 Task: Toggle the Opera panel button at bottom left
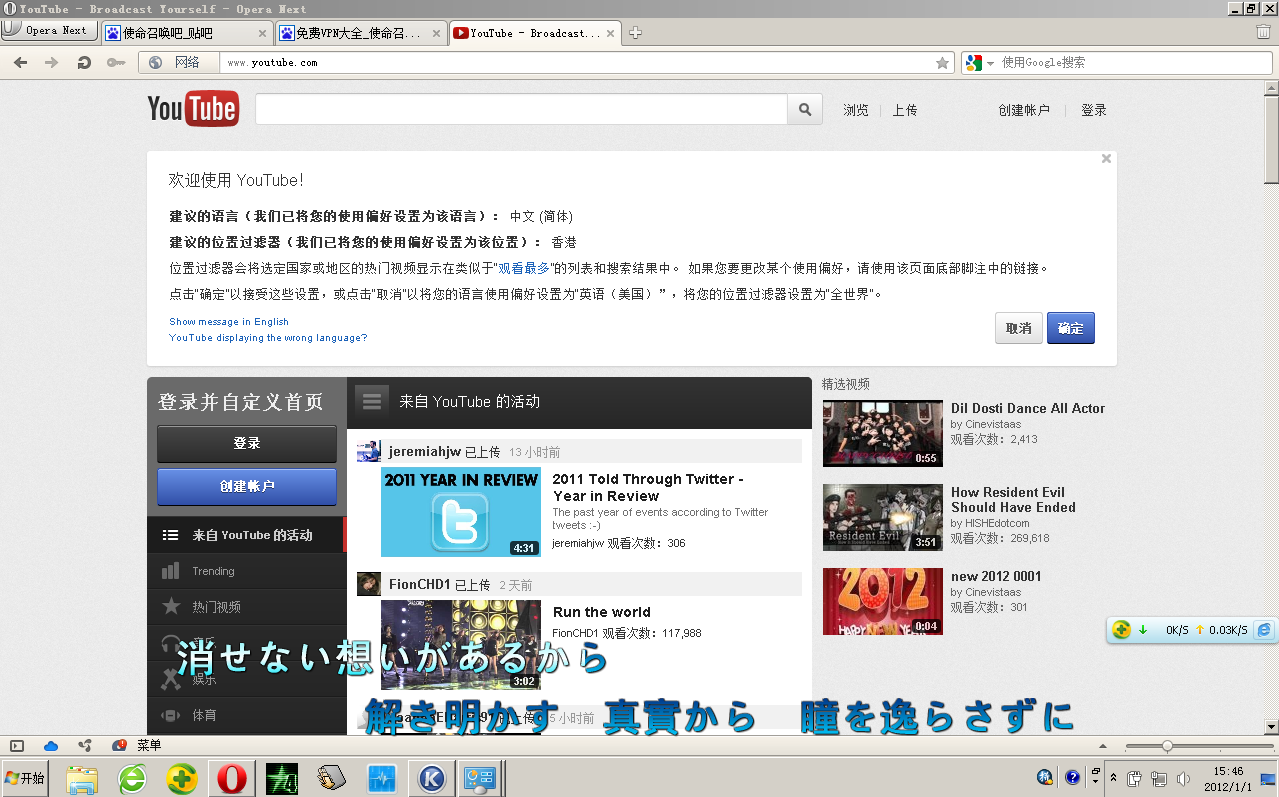[x=14, y=745]
